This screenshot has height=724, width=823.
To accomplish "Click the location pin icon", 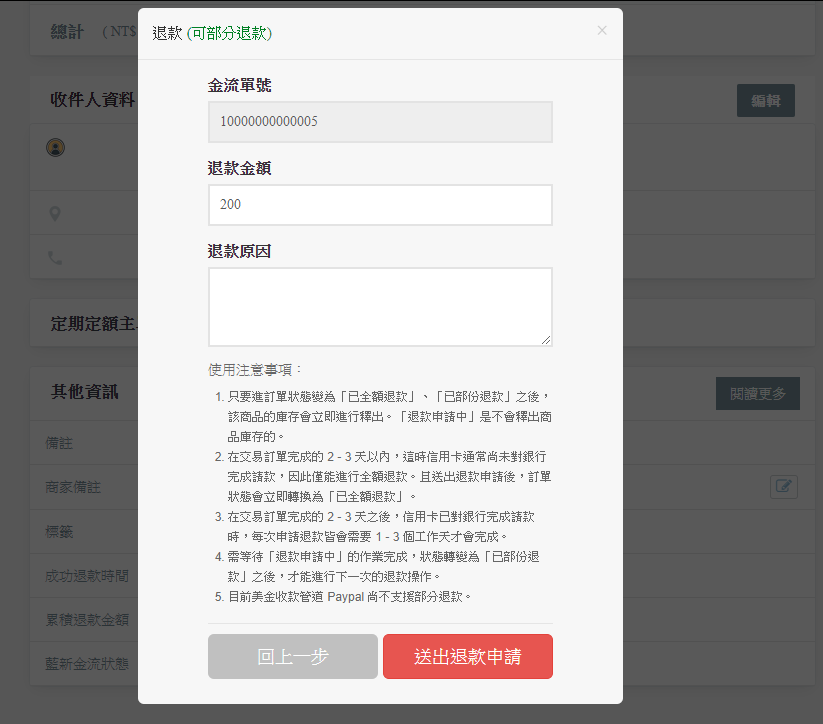I will pyautogui.click(x=55, y=214).
